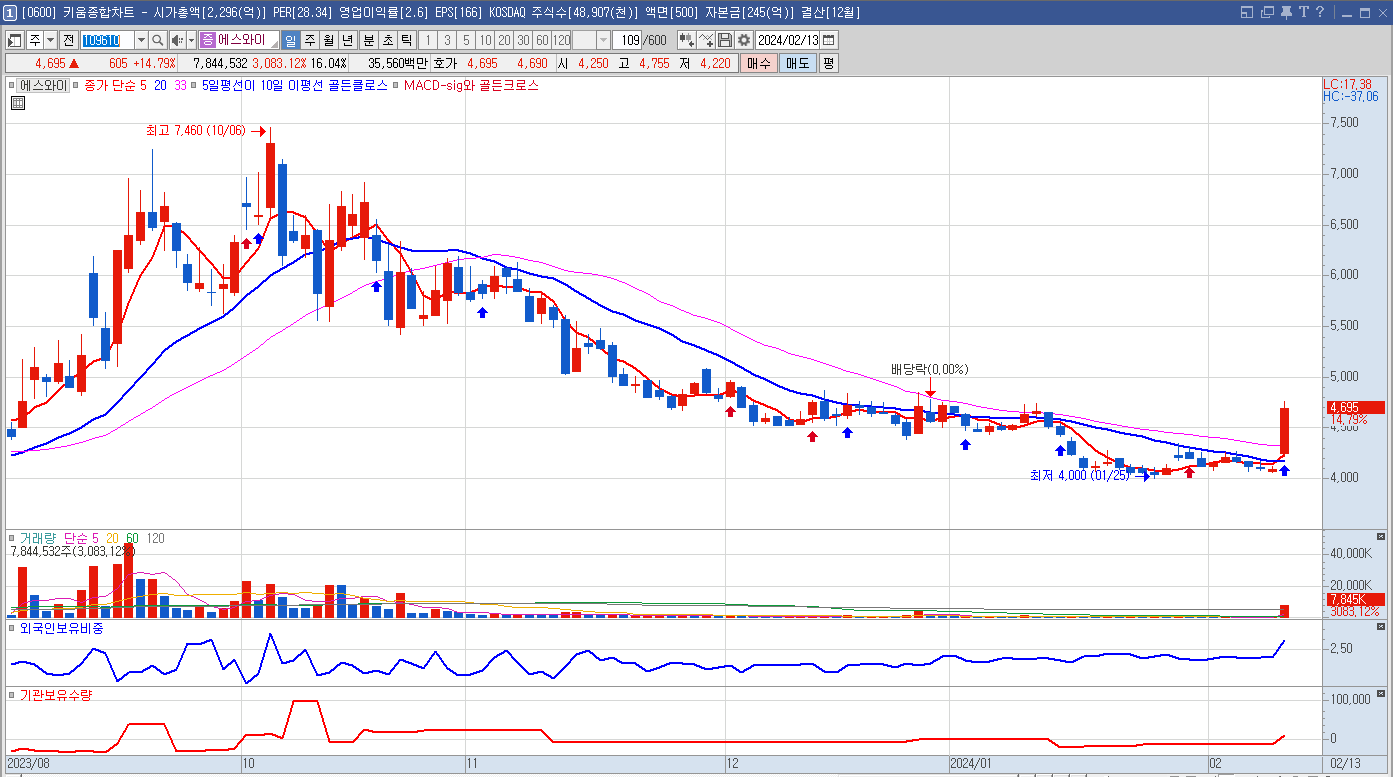This screenshot has width=1393, height=777.
Task: Click the add indicator toolbar icon
Action: coord(687,40)
